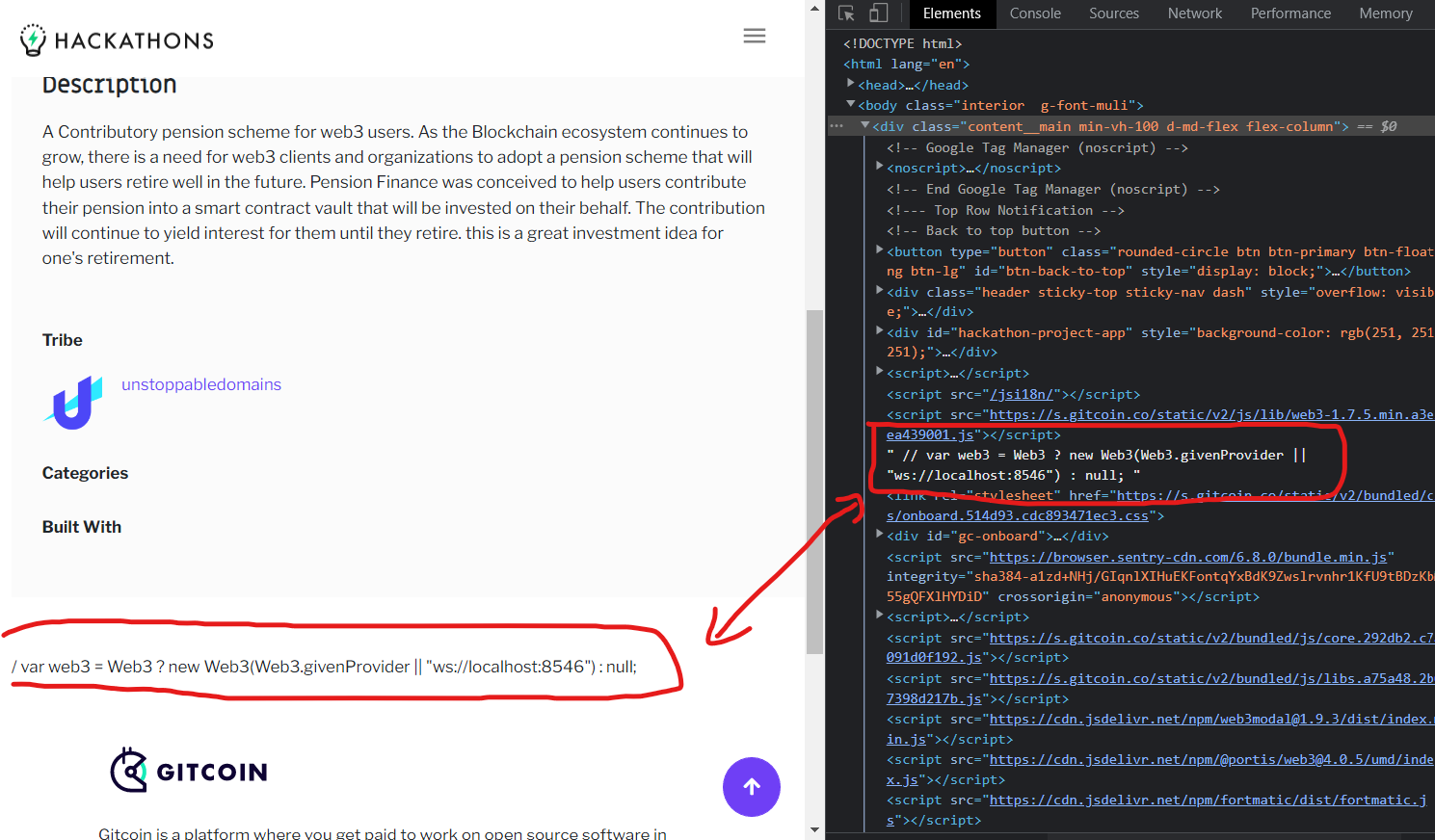Click the stray 'var web3' text on page
Image resolution: width=1435 pixels, height=840 pixels.
coord(324,667)
